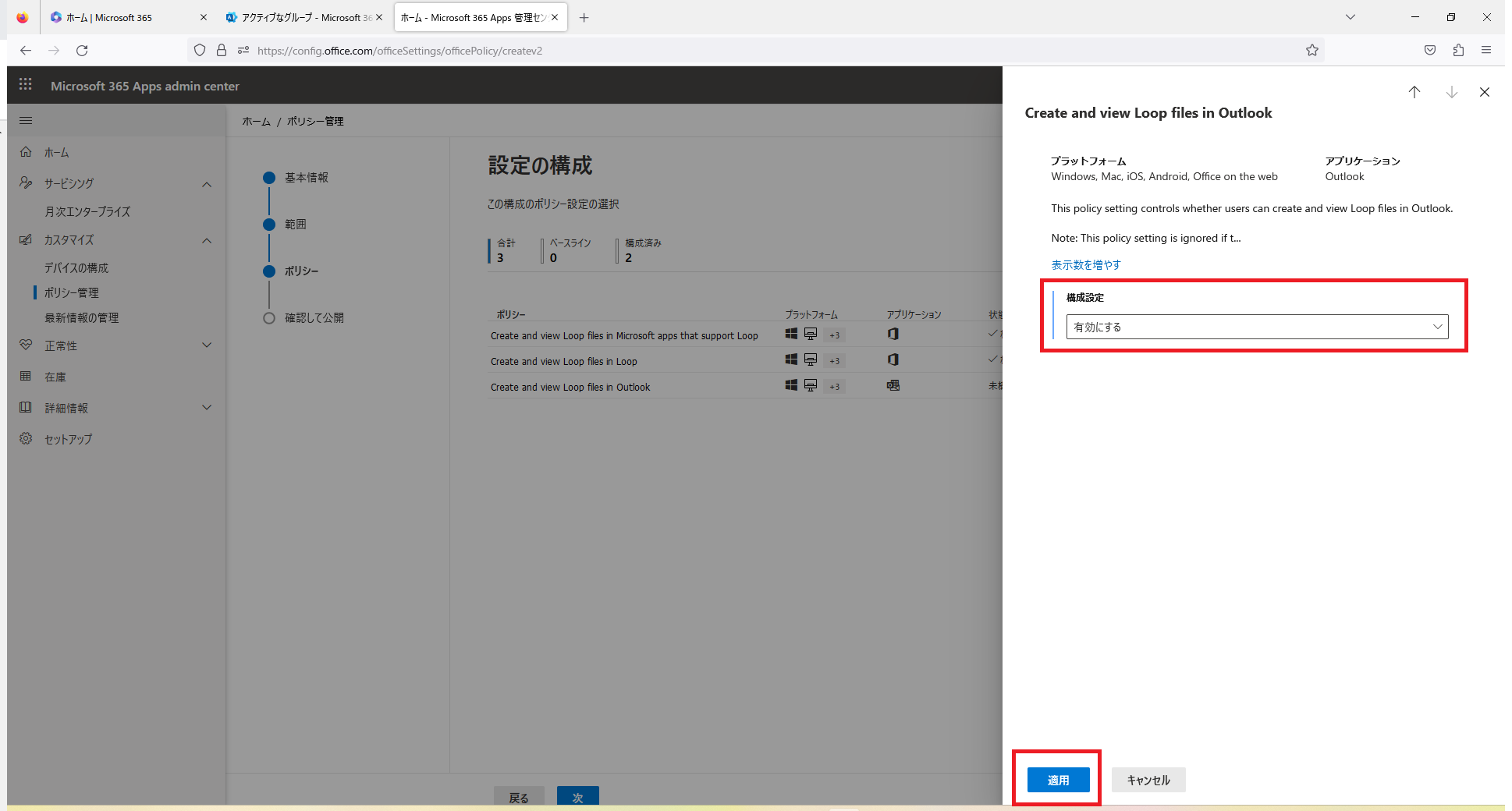
Task: Go to previous policy with up arrow
Action: pyautogui.click(x=1414, y=92)
